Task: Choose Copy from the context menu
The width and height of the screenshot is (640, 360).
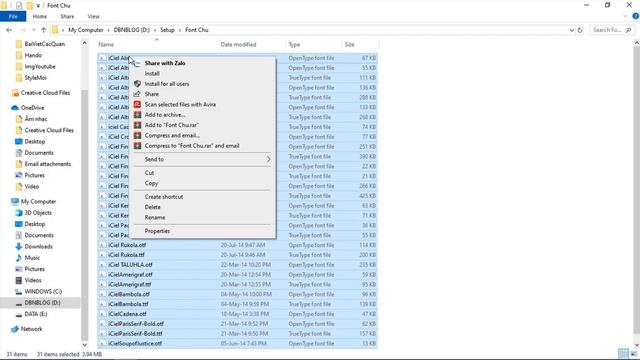Action: (151, 183)
